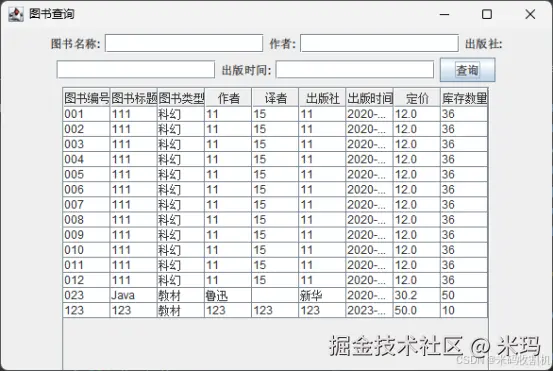Click the 查询 search button
Viewport: 554px width, 371px height.
click(x=467, y=70)
